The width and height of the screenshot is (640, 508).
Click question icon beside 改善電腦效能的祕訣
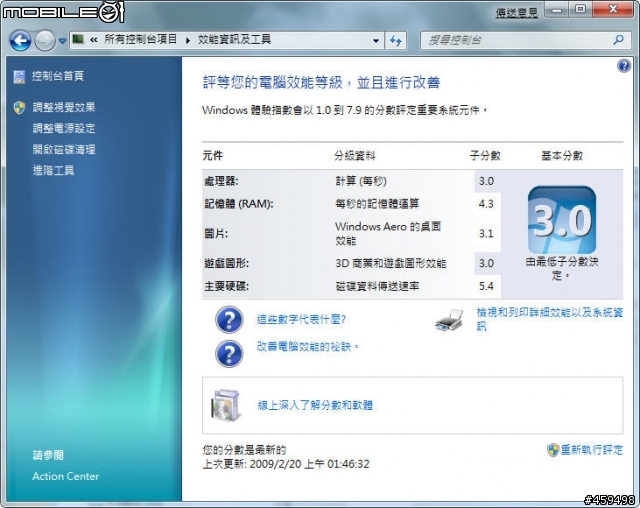pyautogui.click(x=229, y=354)
